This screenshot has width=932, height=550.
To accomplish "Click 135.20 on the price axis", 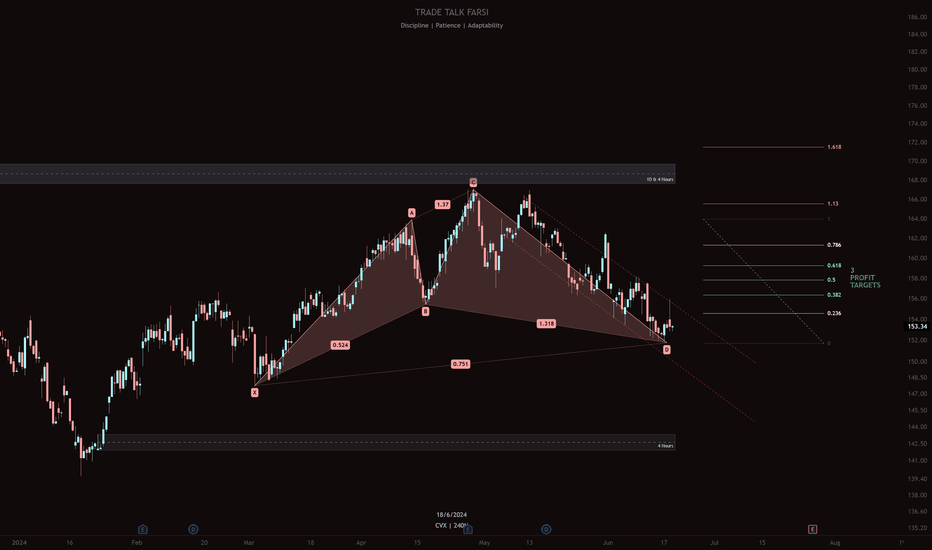I will tap(917, 527).
